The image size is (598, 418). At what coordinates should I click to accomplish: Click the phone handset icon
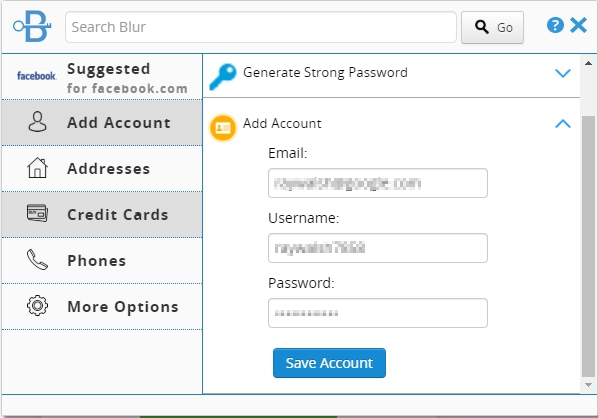click(x=37, y=260)
